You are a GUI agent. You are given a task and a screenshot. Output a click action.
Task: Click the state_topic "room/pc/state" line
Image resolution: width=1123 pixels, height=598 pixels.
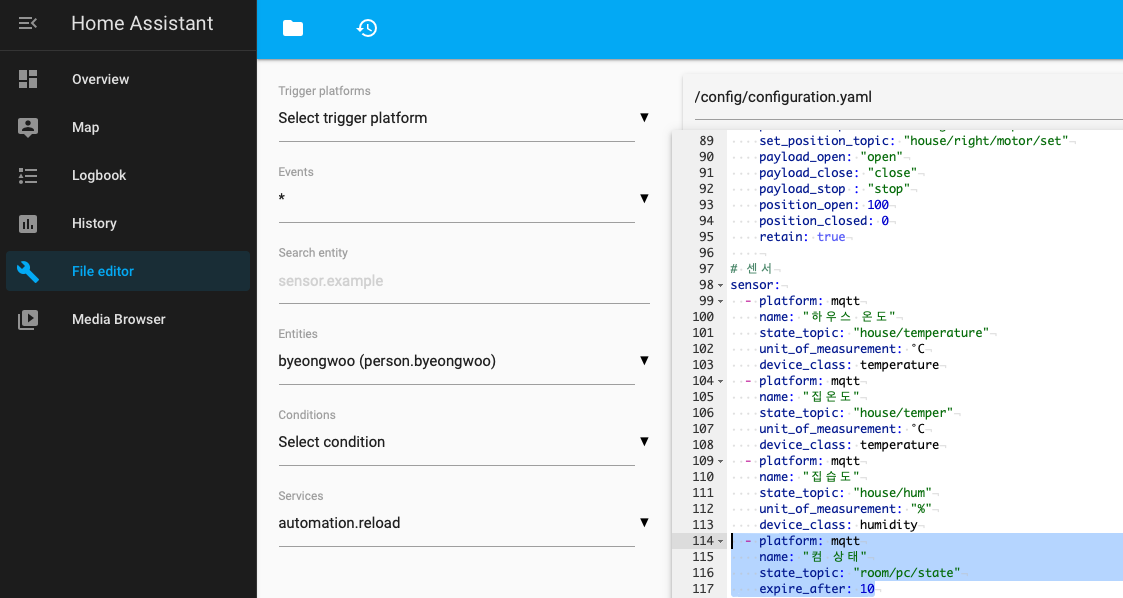[x=859, y=573]
